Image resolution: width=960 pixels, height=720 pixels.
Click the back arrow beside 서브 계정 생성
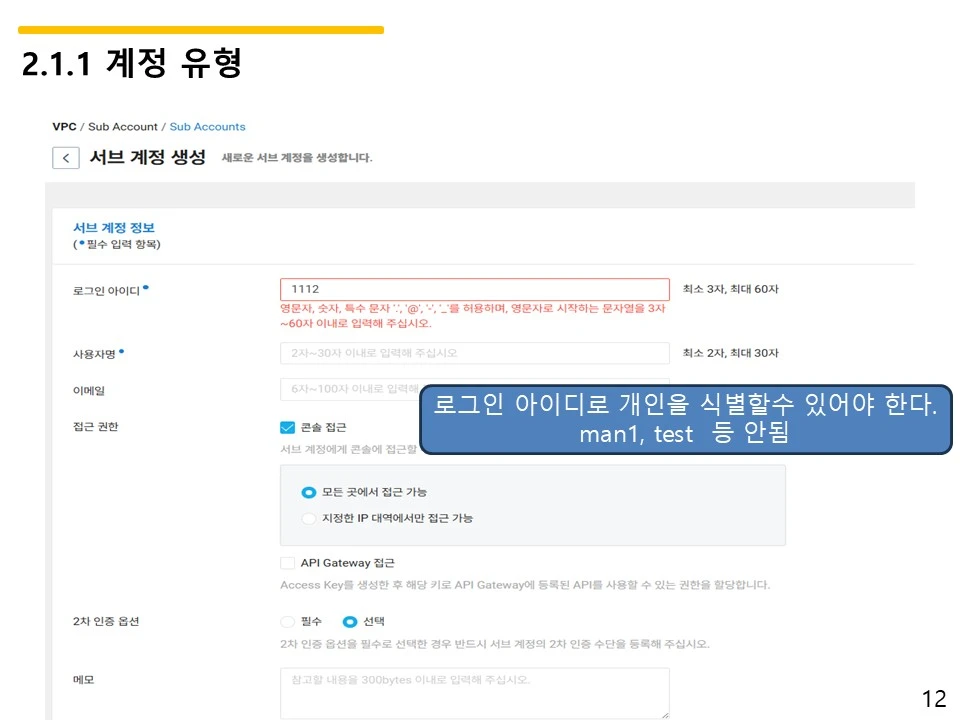click(65, 157)
